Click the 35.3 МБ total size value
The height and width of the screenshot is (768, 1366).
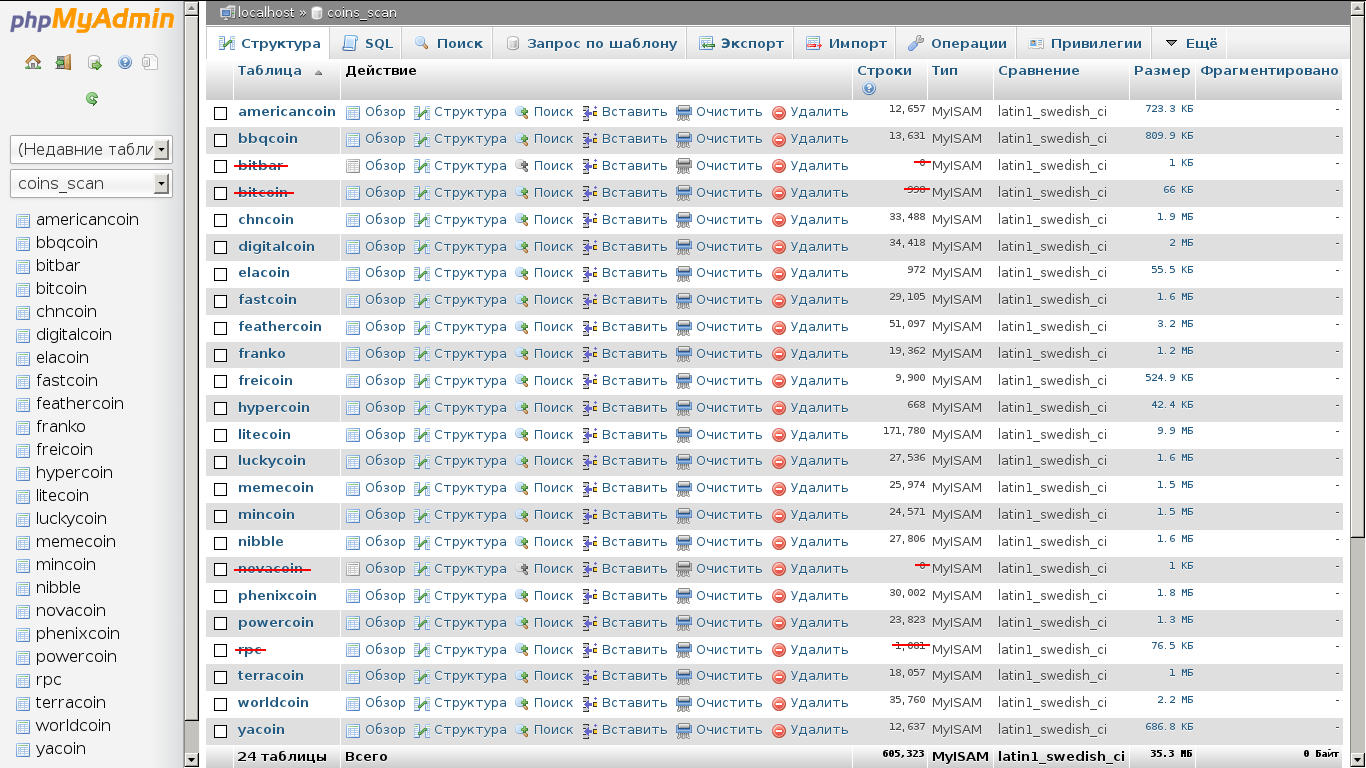coord(1173,754)
